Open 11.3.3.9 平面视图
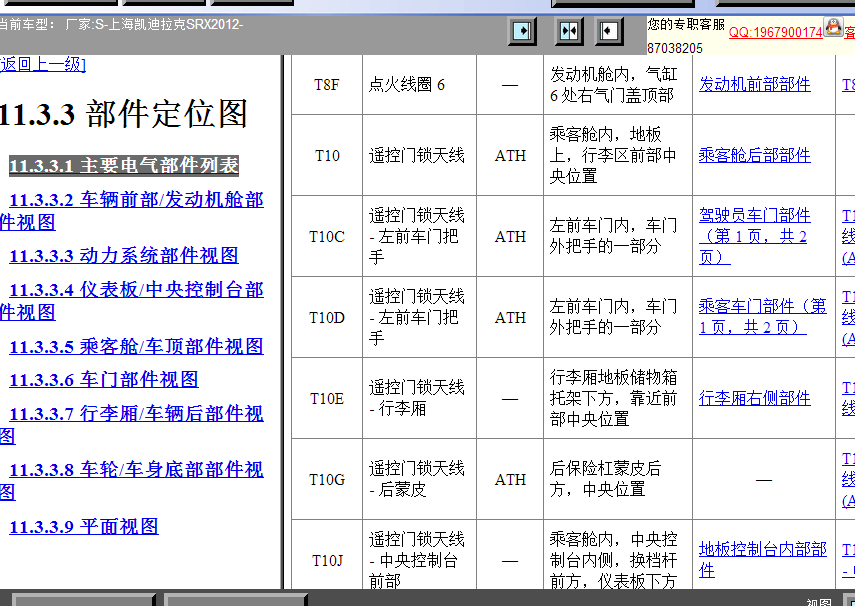The width and height of the screenshot is (855, 606). [x=84, y=526]
